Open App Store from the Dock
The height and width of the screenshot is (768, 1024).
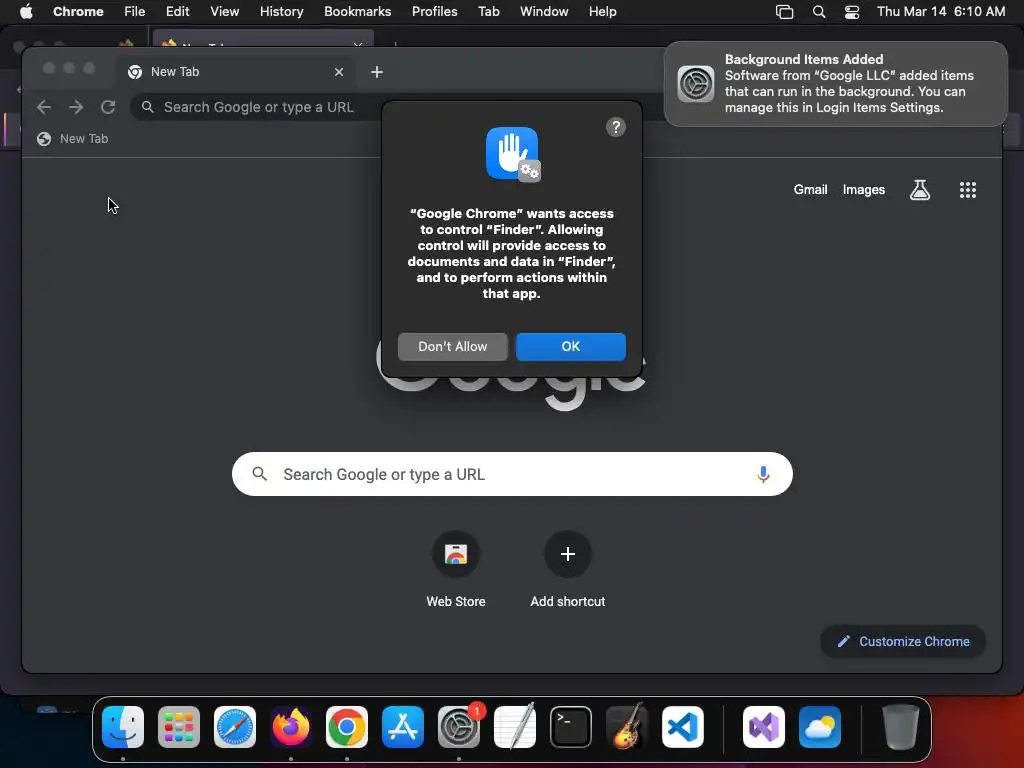point(403,727)
